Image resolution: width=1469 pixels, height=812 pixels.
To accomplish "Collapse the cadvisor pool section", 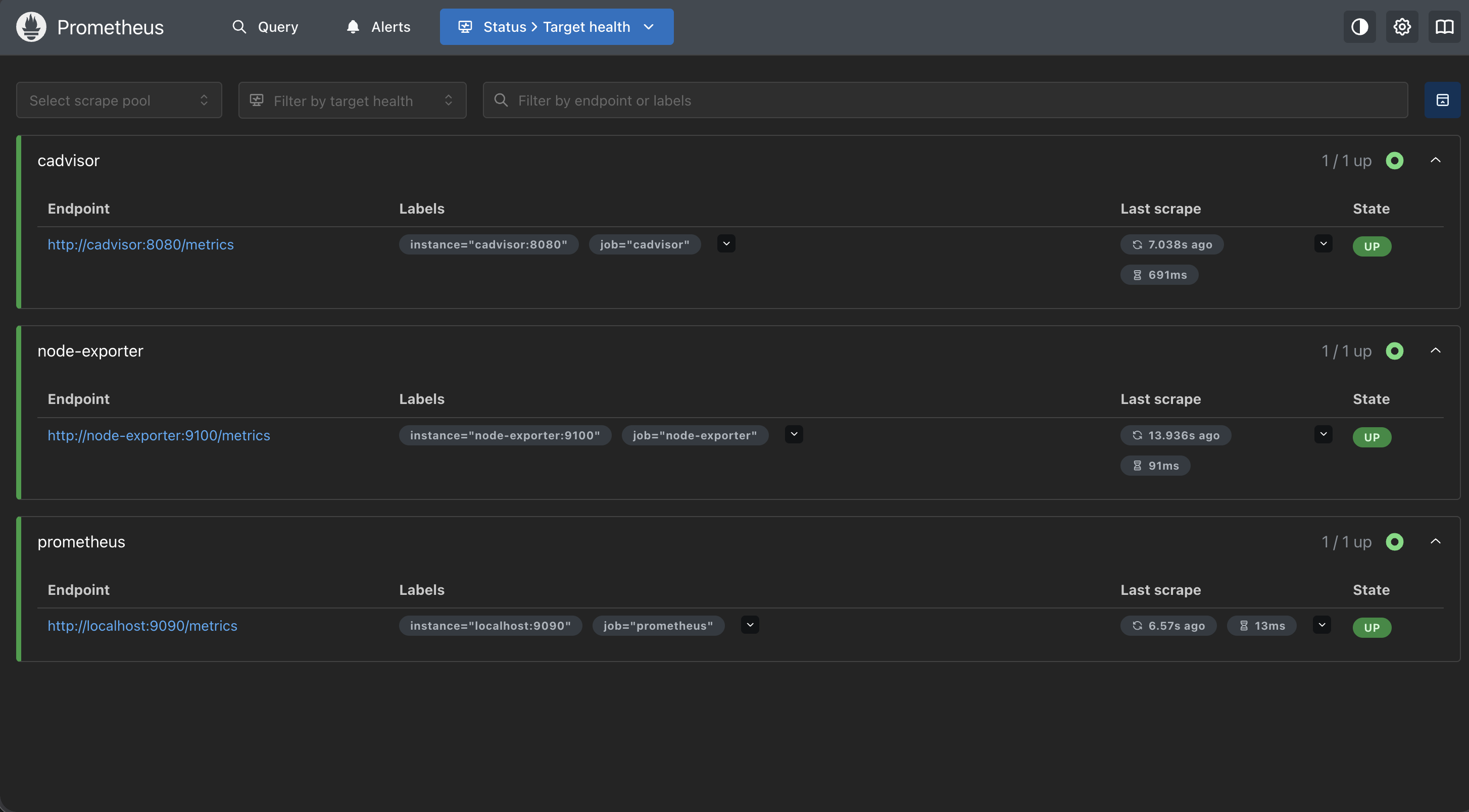I will [x=1435, y=161].
